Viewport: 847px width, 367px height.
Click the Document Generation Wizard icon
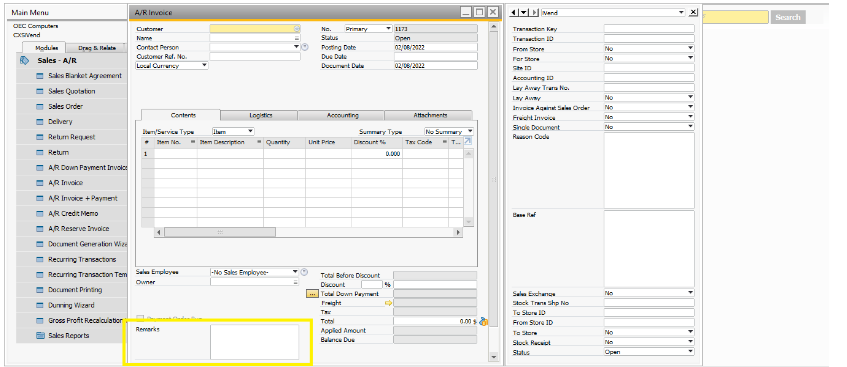pos(39,244)
